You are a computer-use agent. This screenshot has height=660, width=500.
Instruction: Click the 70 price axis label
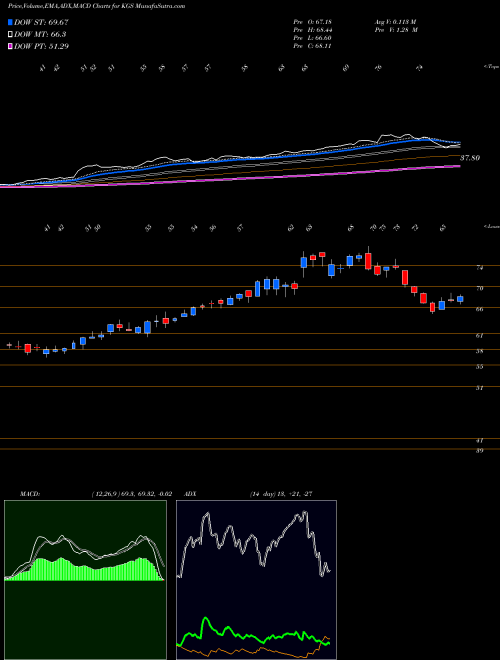point(479,289)
